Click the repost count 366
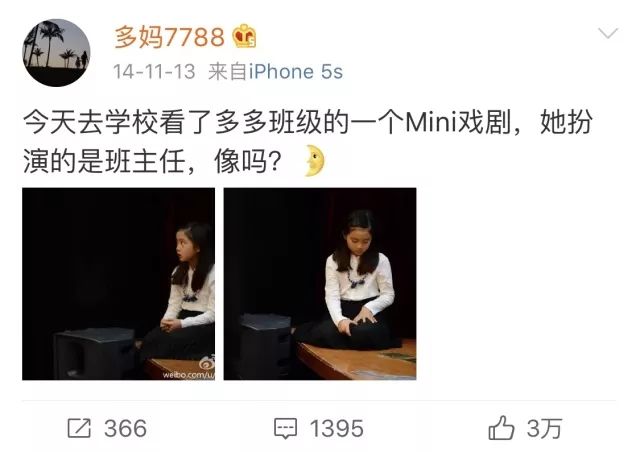The width and height of the screenshot is (640, 452). (x=125, y=428)
